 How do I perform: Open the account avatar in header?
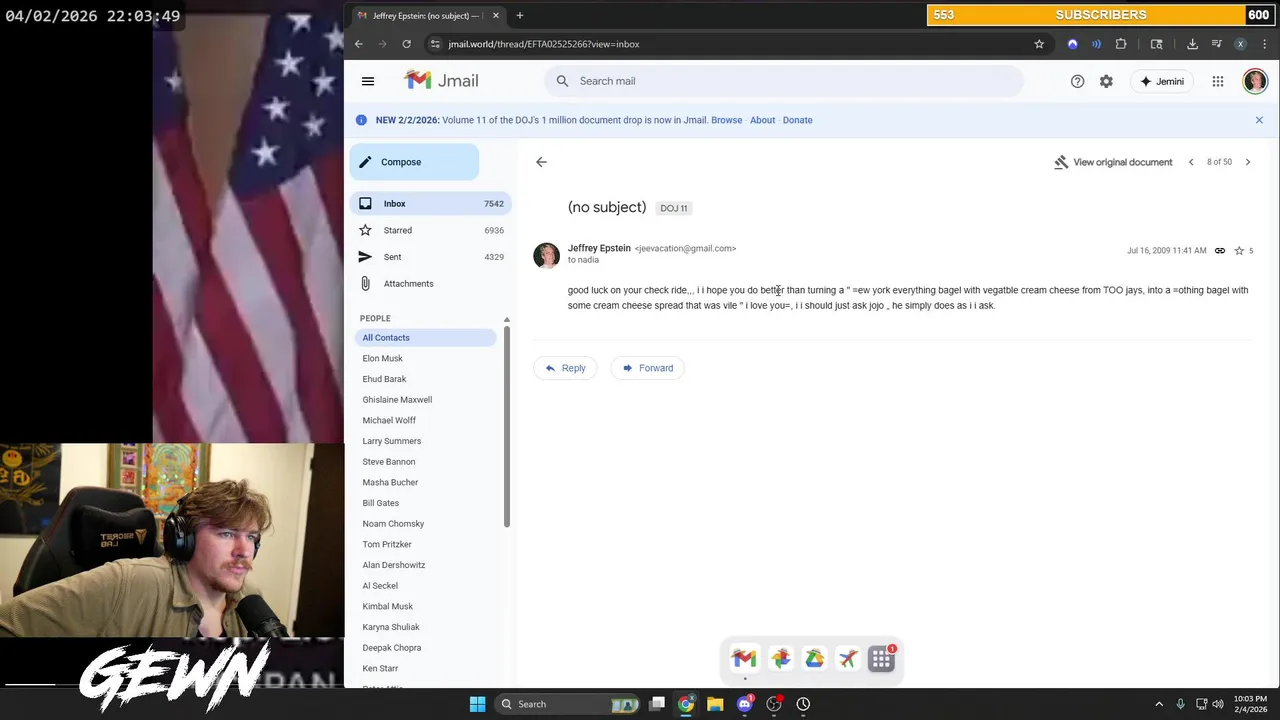pos(1255,81)
